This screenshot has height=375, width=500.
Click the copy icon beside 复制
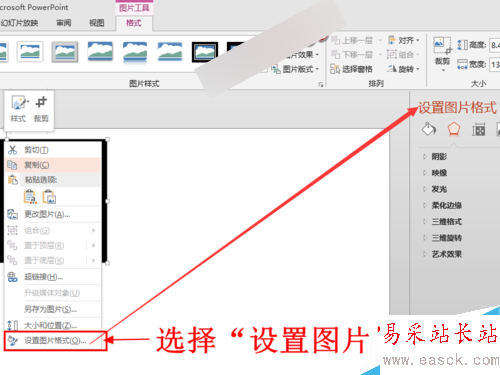[12, 165]
